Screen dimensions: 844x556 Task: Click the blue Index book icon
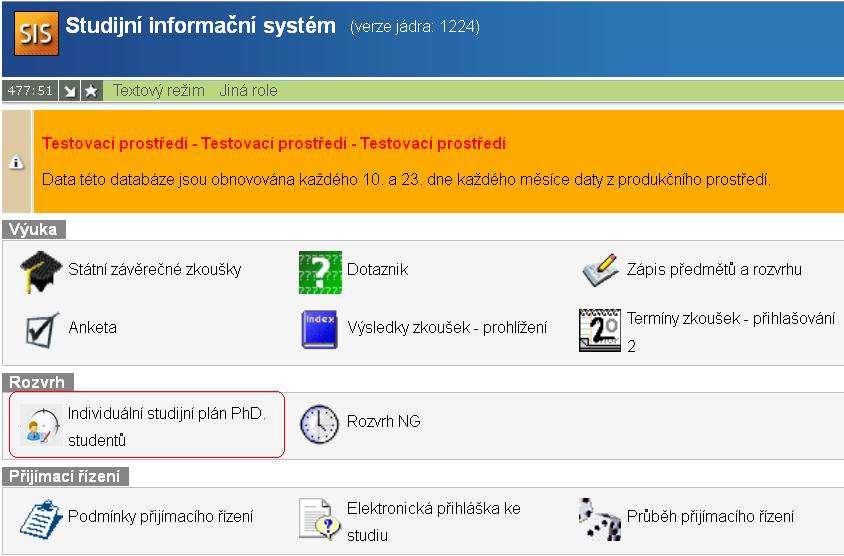click(319, 329)
